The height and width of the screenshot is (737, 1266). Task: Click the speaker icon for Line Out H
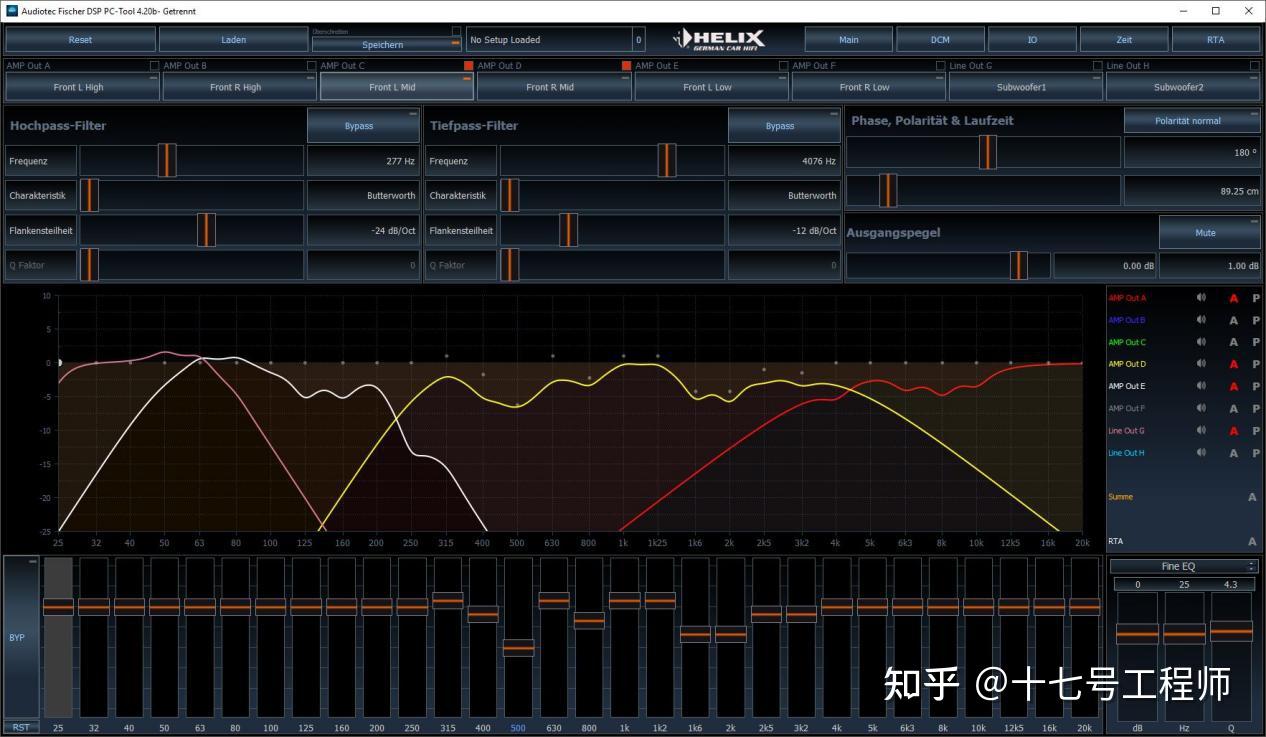(1201, 452)
